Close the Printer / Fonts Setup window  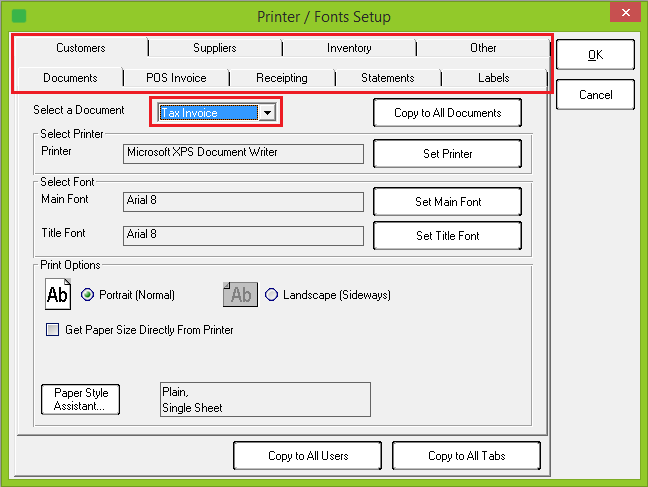[x=625, y=12]
